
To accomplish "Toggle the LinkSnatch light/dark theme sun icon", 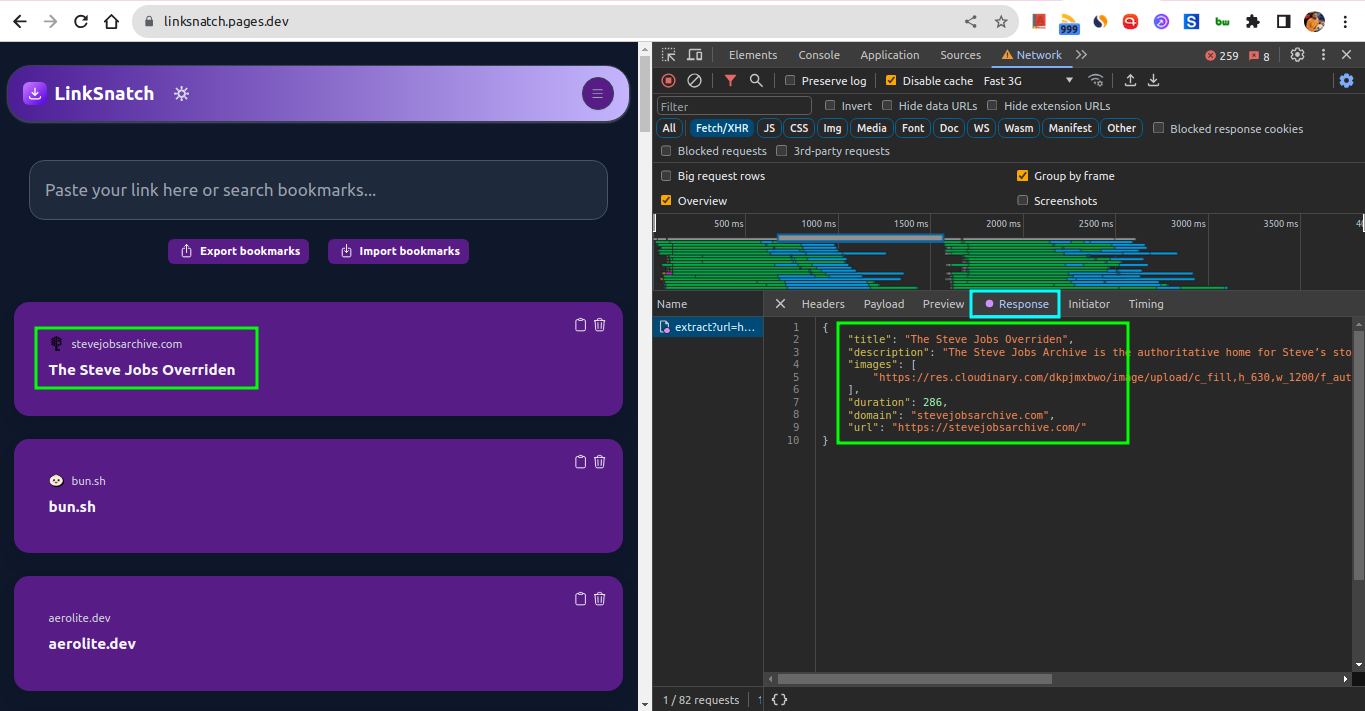I will pyautogui.click(x=181, y=94).
